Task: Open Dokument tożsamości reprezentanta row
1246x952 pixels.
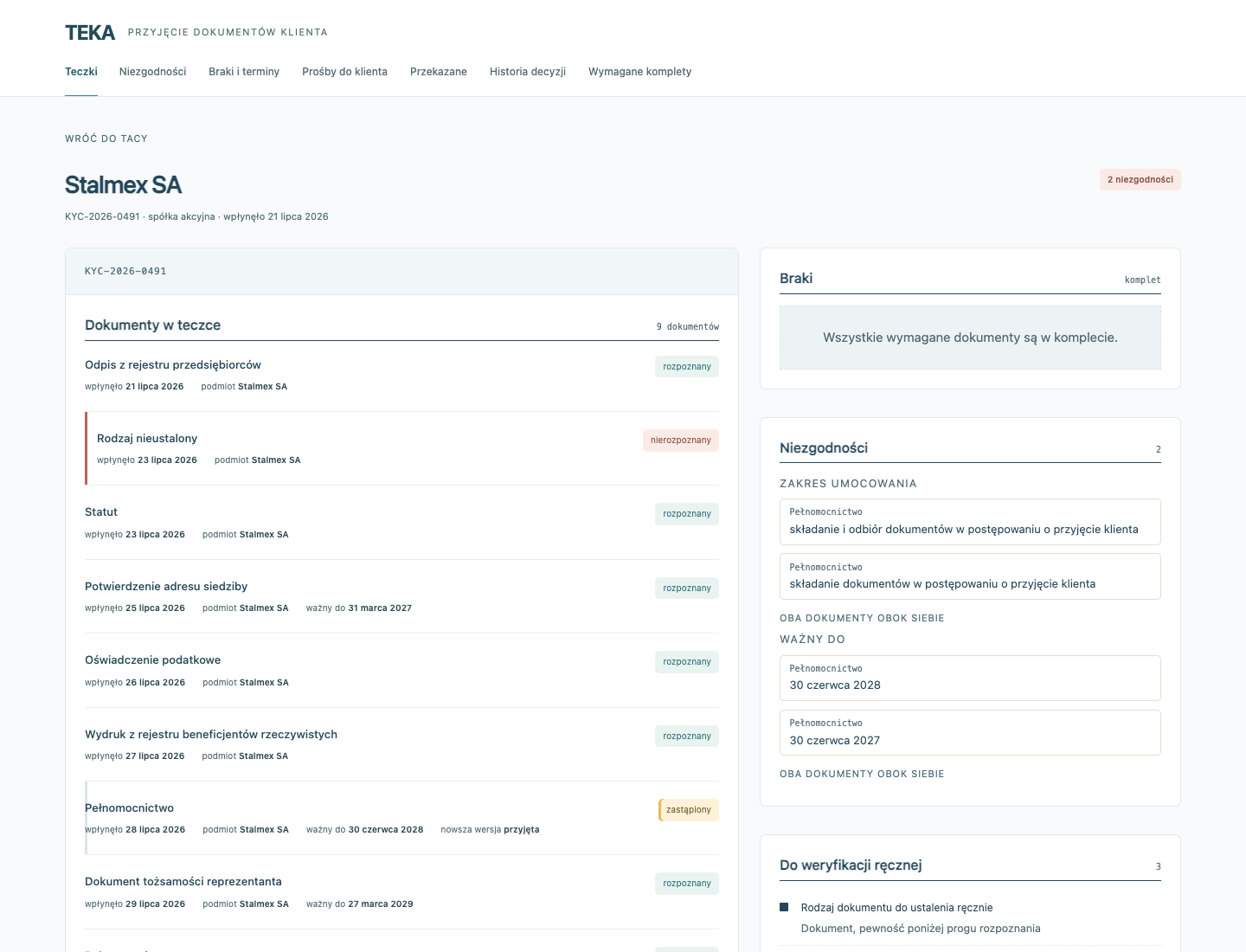Action: tap(401, 892)
